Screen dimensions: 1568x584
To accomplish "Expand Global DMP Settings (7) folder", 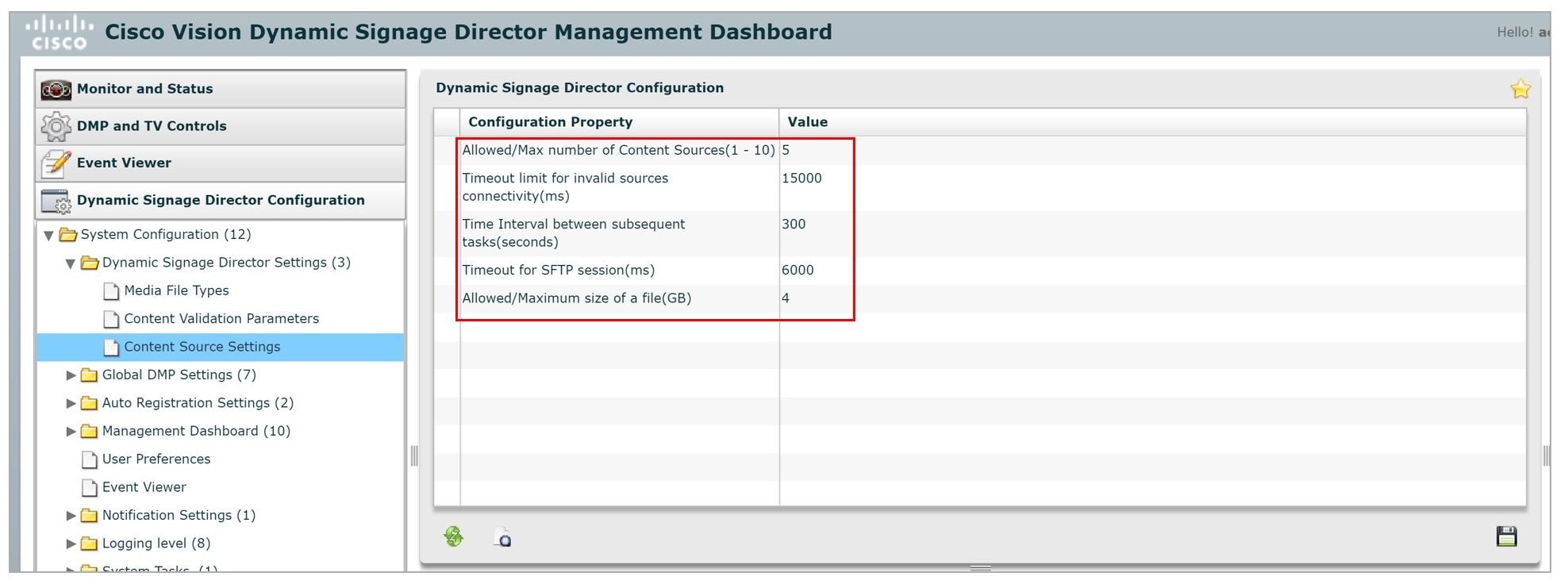I will click(x=71, y=375).
